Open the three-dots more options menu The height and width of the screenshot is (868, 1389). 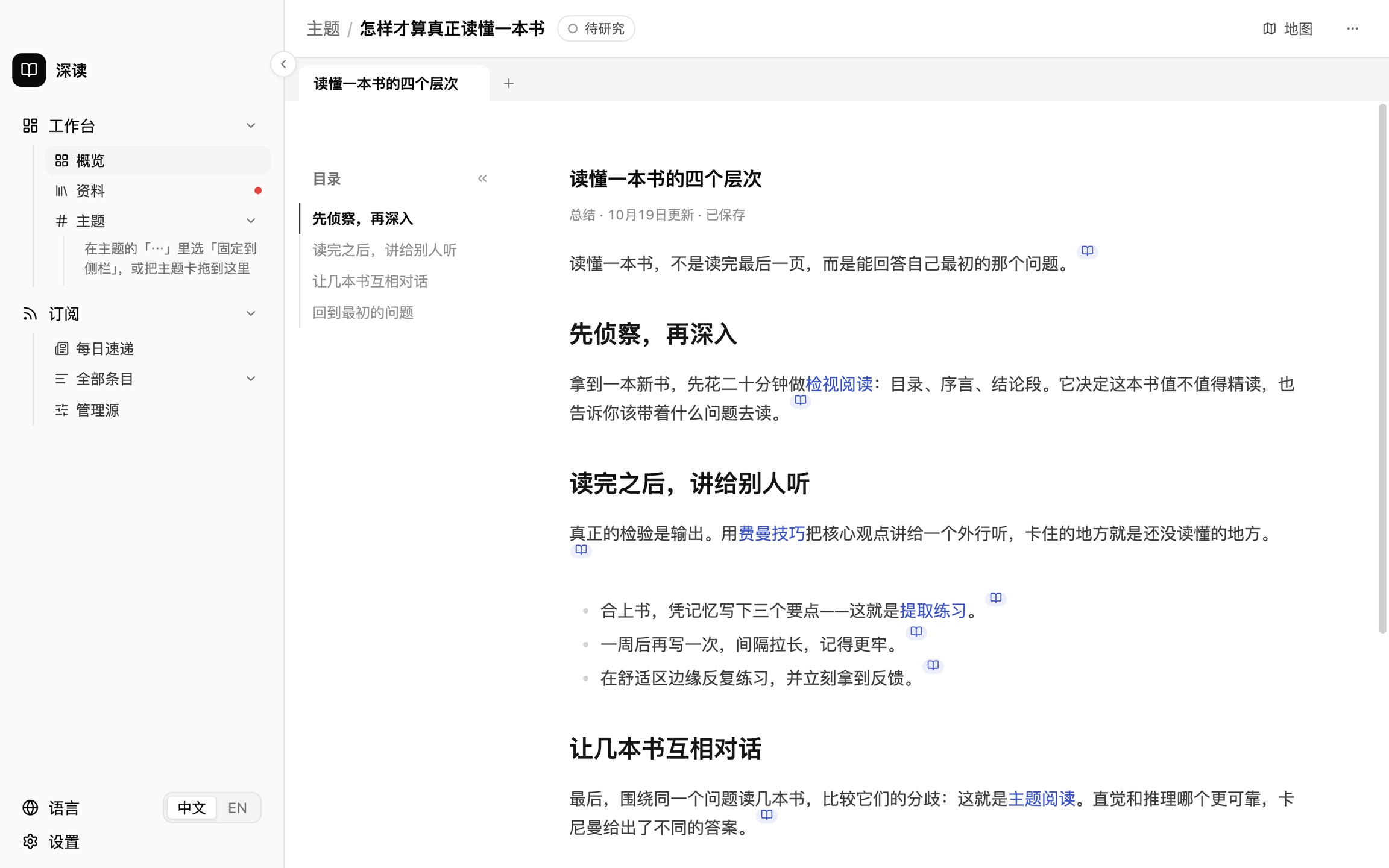[x=1352, y=28]
